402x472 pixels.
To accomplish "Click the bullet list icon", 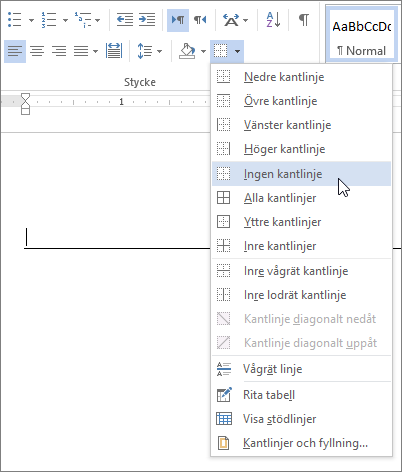I will (15, 20).
